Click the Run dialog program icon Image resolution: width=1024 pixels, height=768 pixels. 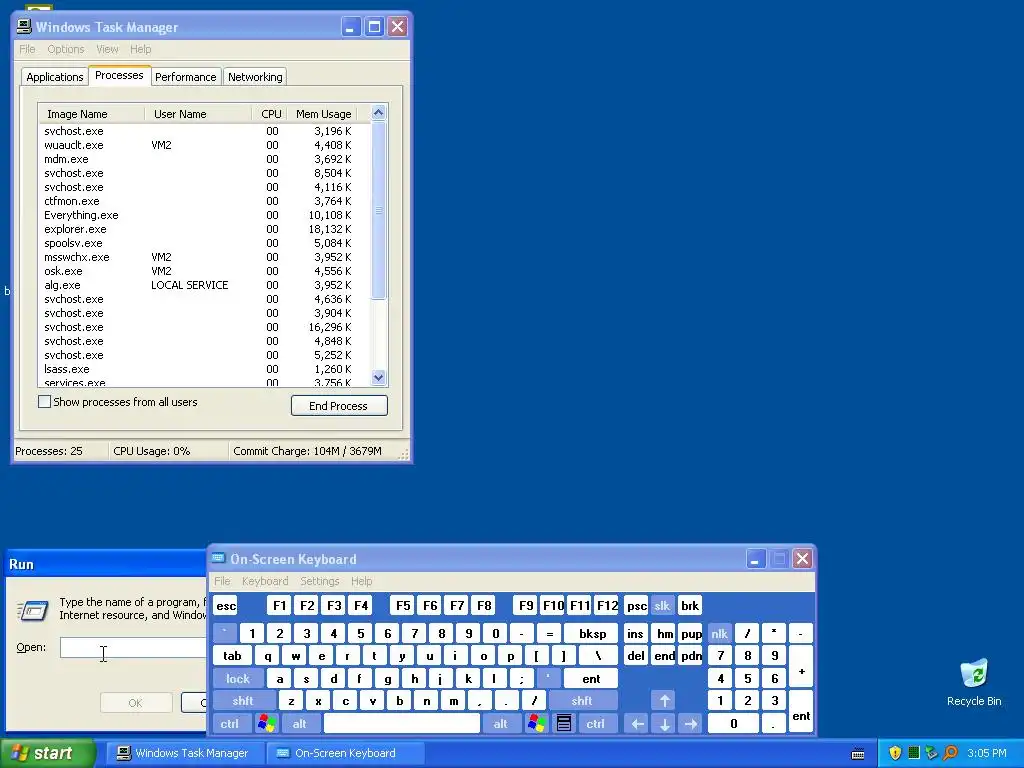[x=33, y=611]
